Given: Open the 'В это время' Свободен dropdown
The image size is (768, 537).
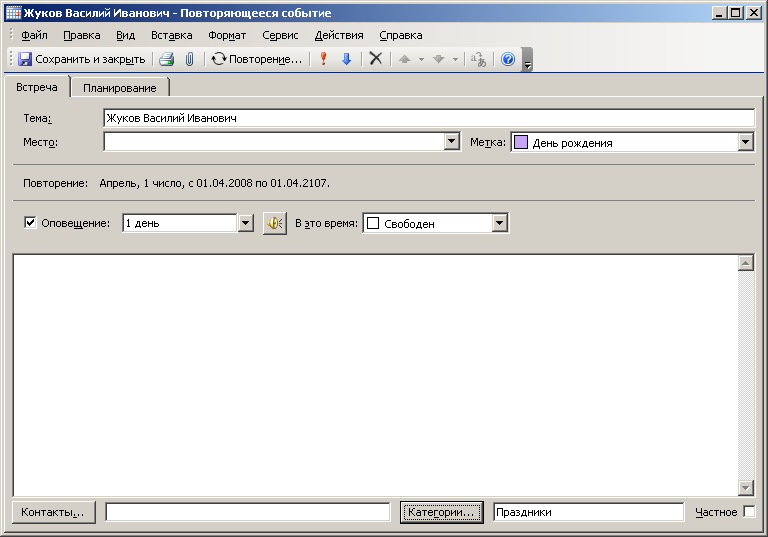Looking at the screenshot, I should [x=499, y=223].
